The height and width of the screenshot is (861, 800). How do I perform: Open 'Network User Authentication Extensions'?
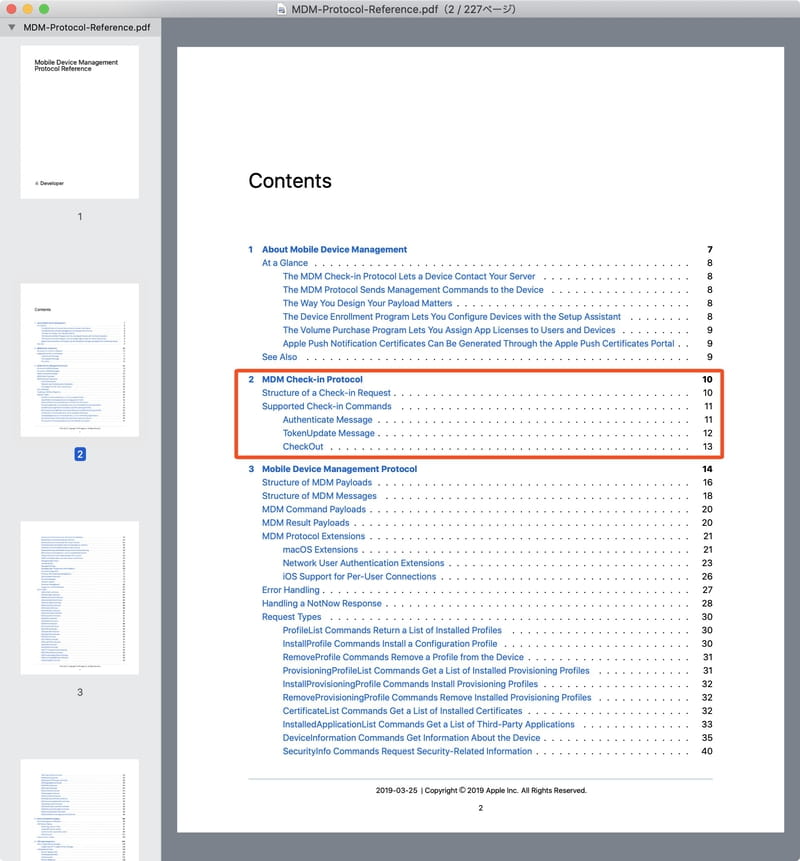[x=363, y=563]
